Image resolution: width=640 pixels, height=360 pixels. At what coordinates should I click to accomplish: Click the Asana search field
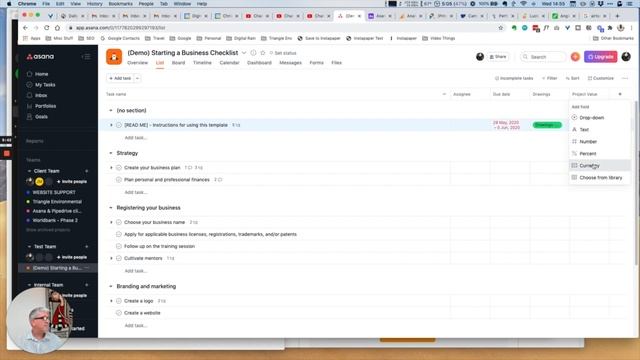click(x=543, y=57)
